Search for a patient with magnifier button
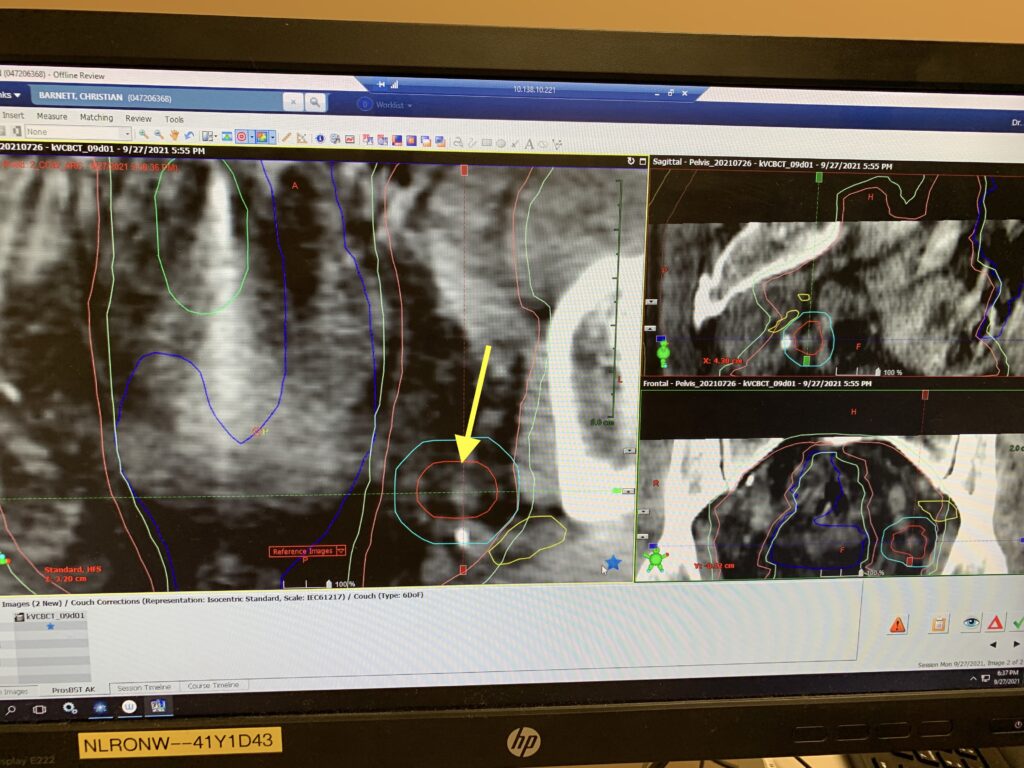 (315, 102)
